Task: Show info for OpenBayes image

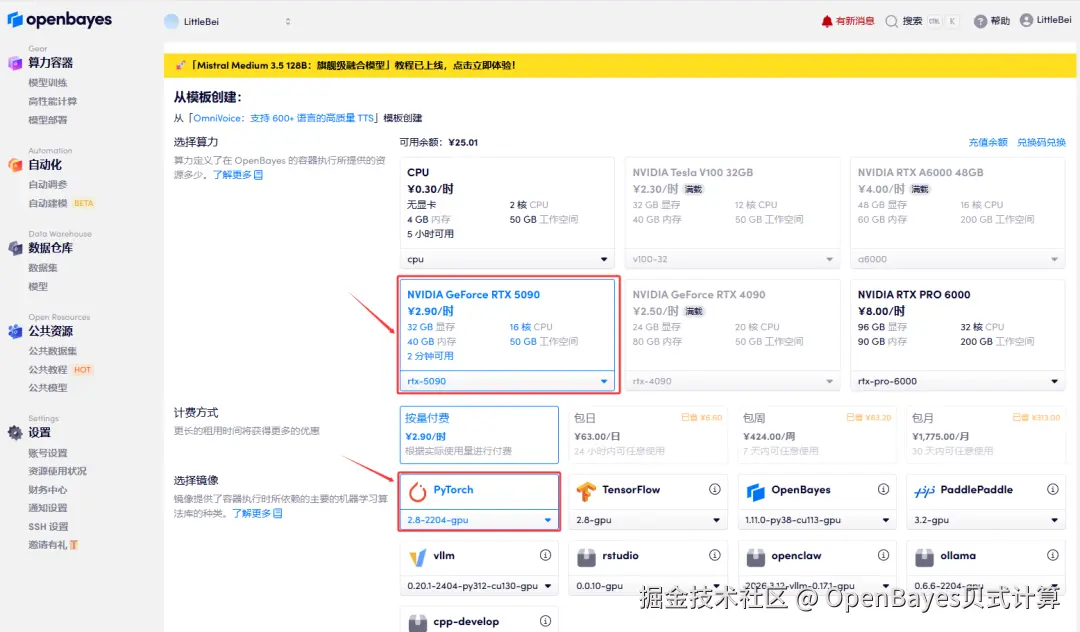Action: (x=883, y=489)
